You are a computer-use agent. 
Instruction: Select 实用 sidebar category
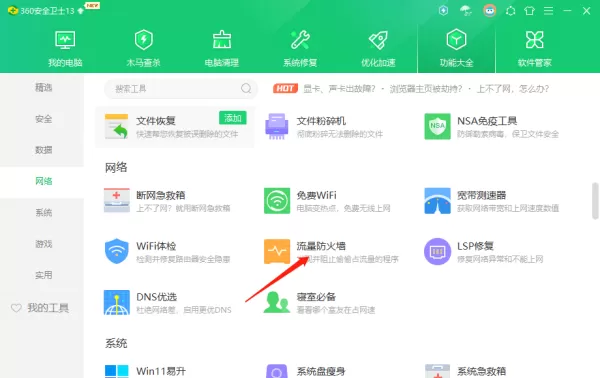[x=43, y=275]
